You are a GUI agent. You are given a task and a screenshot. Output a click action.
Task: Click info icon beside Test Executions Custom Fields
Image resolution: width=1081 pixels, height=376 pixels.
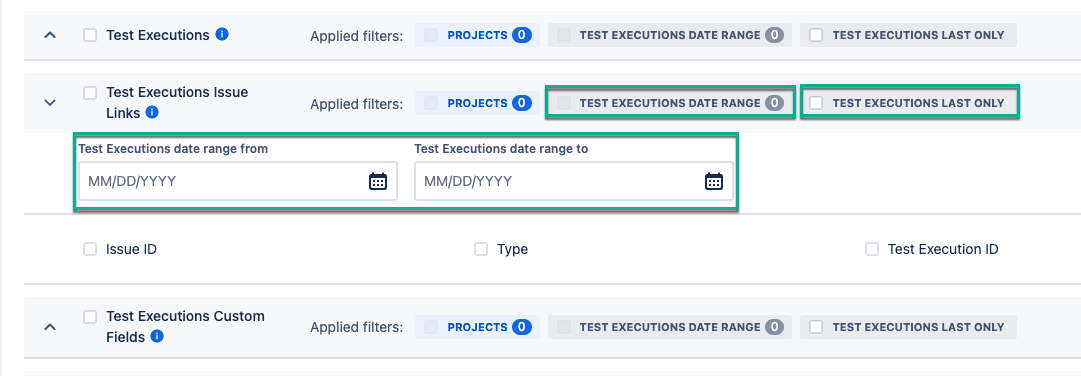(157, 336)
